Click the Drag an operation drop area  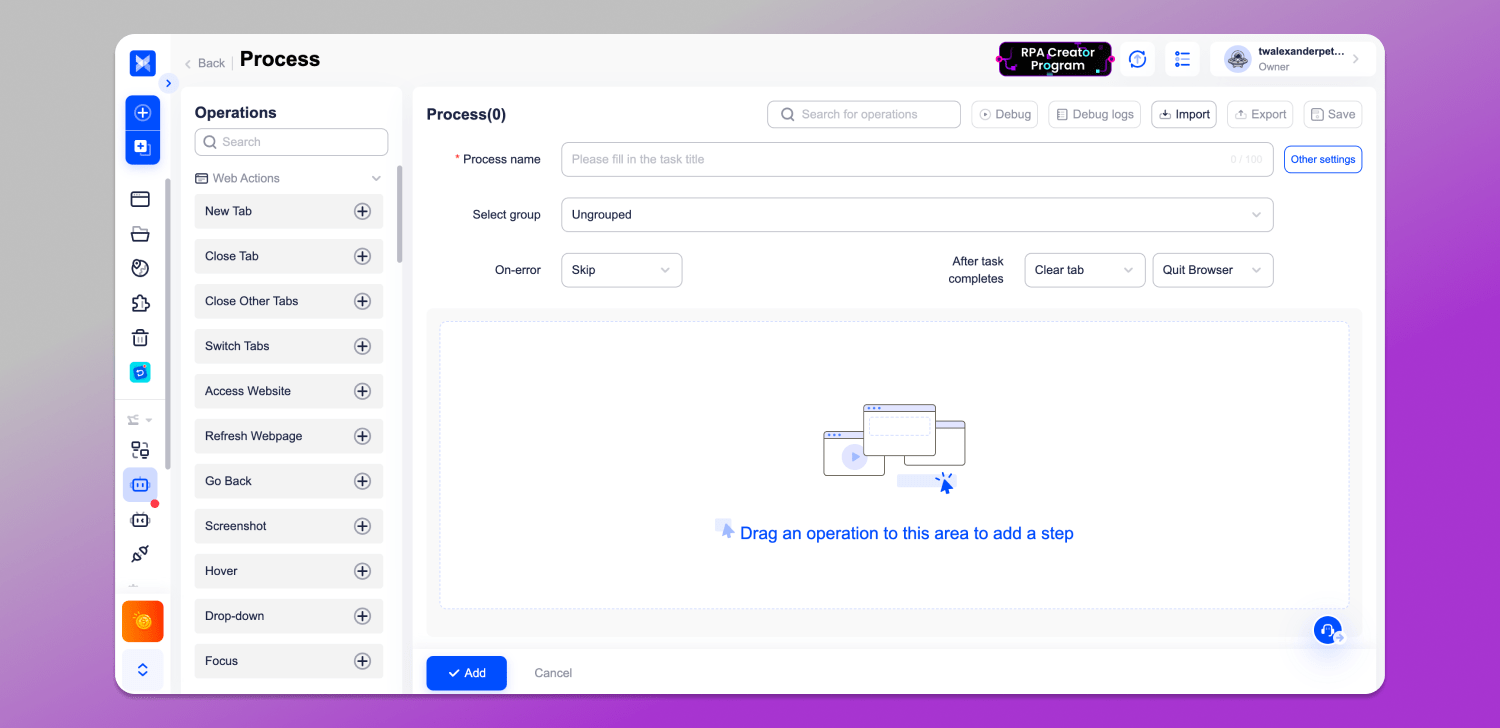coord(894,465)
